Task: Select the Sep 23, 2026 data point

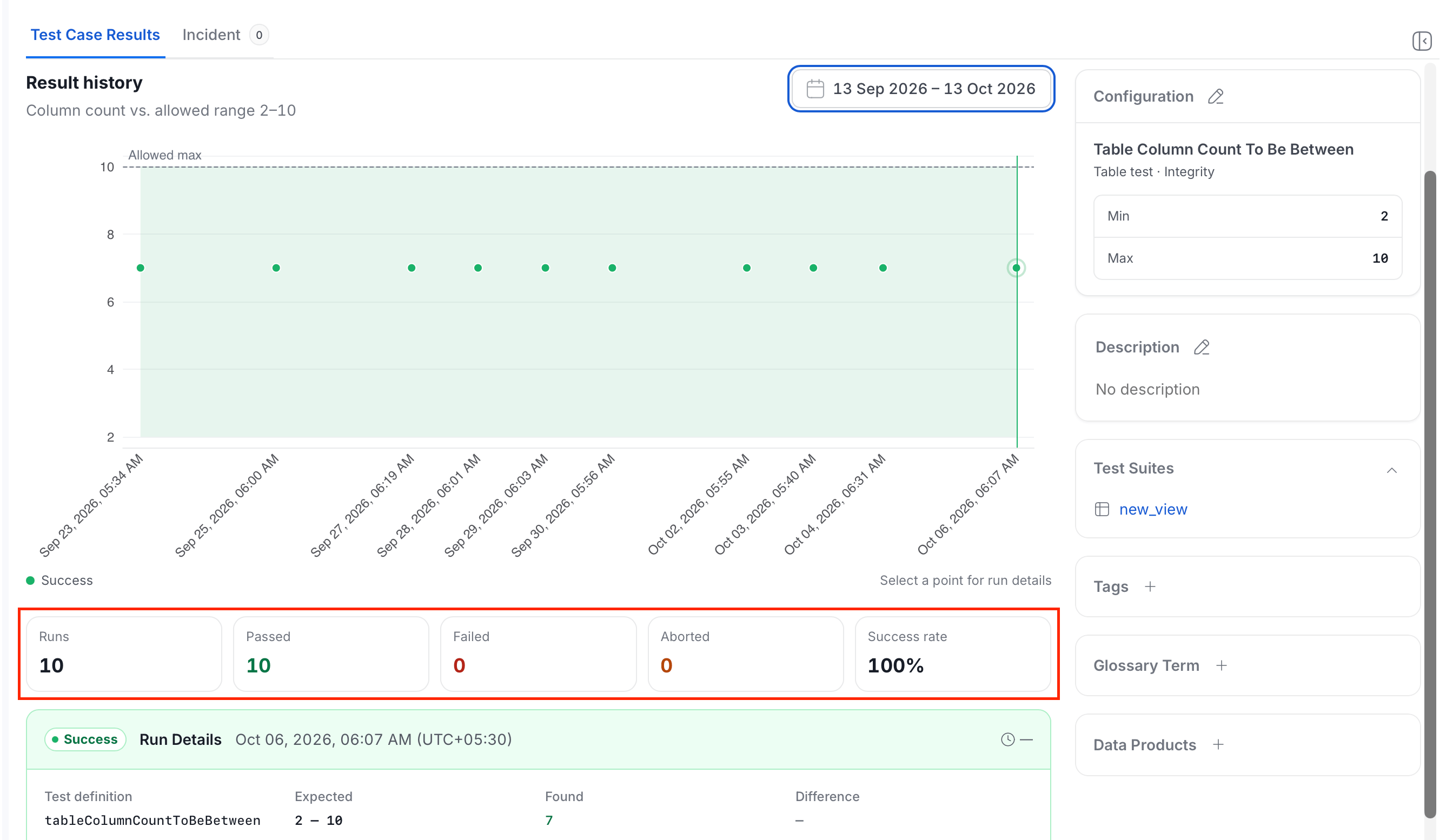Action: [x=141, y=268]
